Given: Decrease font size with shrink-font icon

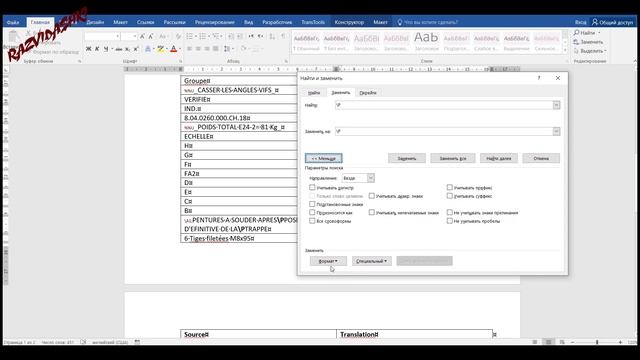Looking at the screenshot, I should (151, 36).
